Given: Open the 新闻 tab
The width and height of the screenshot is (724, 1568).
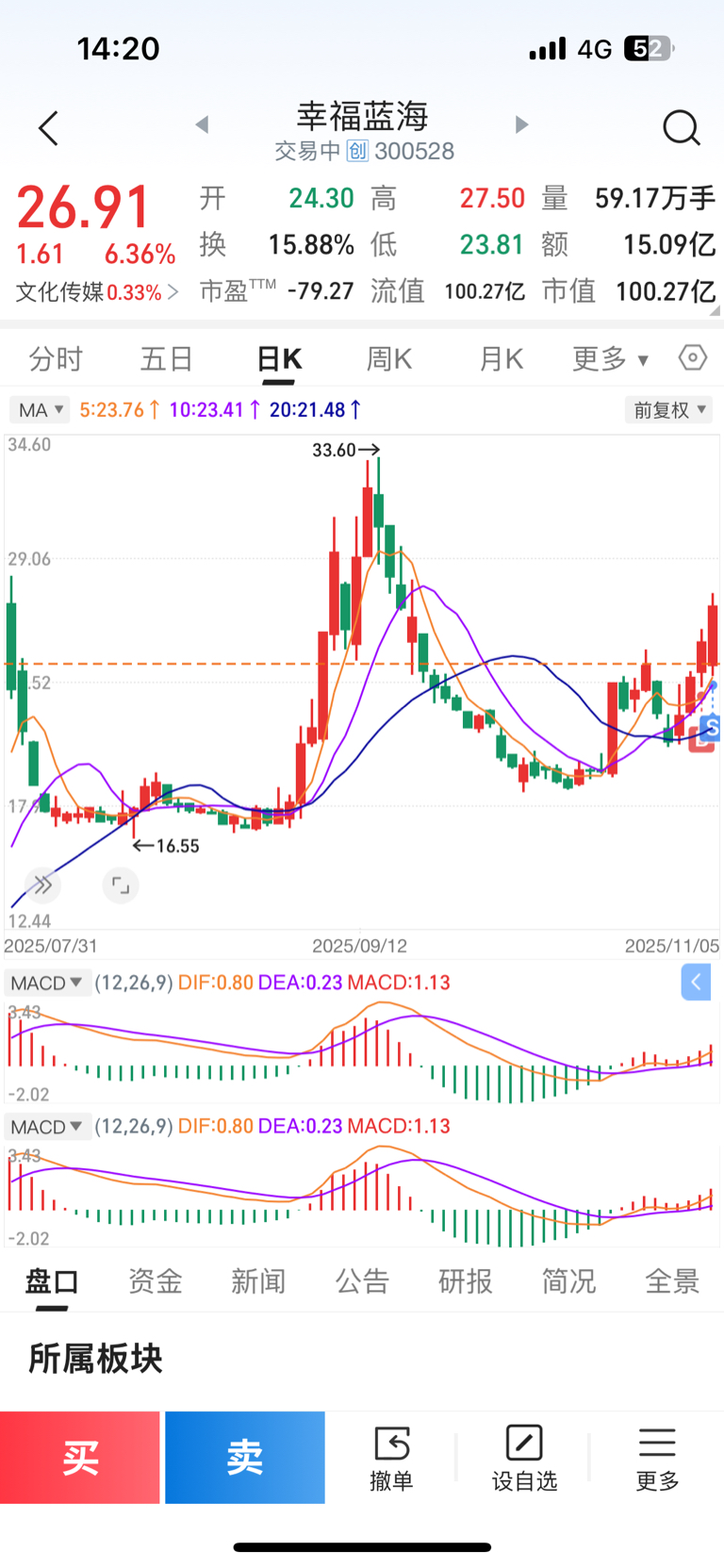Looking at the screenshot, I should pos(258,1280).
